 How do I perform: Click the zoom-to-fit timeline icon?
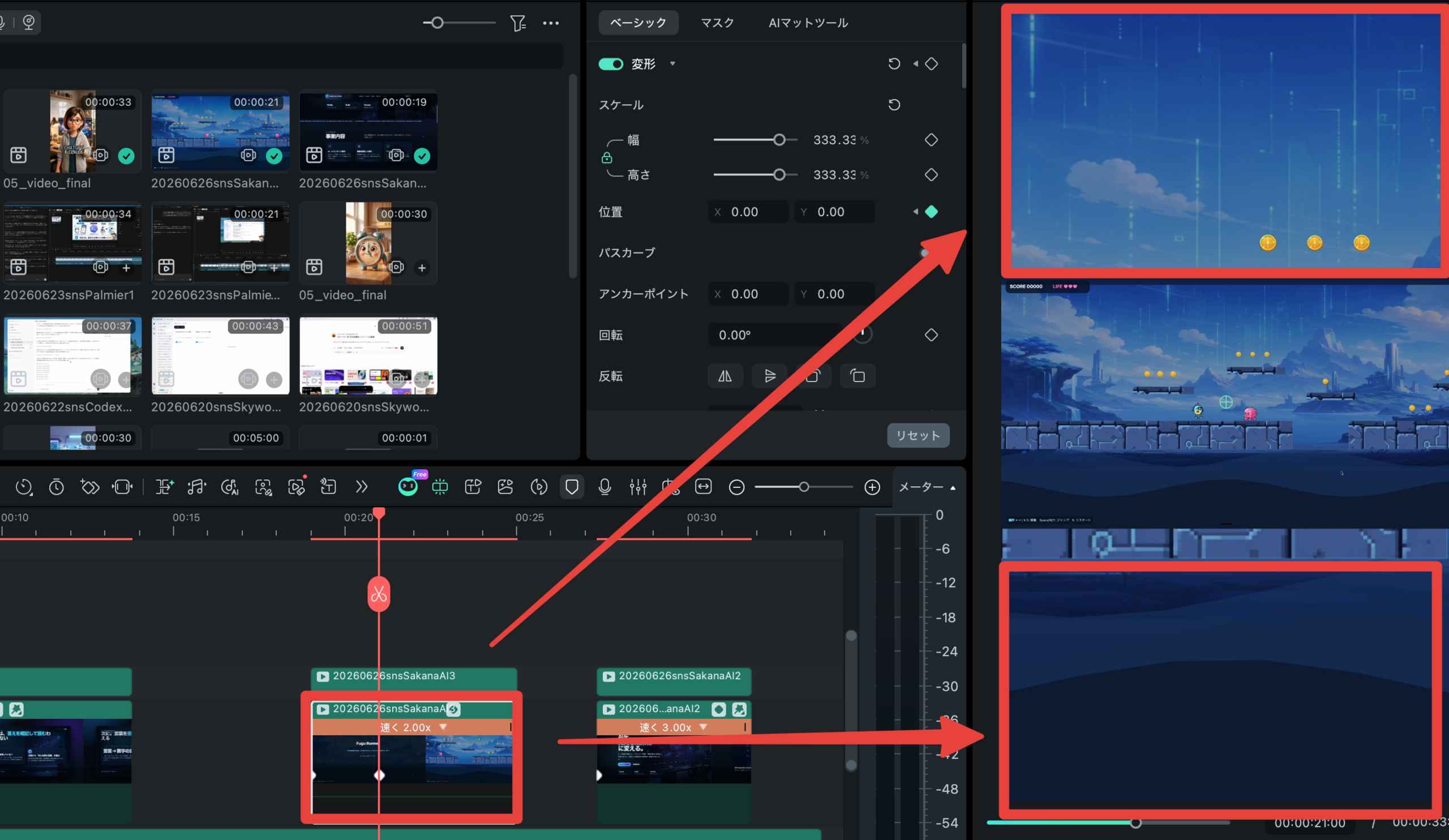coord(703,487)
